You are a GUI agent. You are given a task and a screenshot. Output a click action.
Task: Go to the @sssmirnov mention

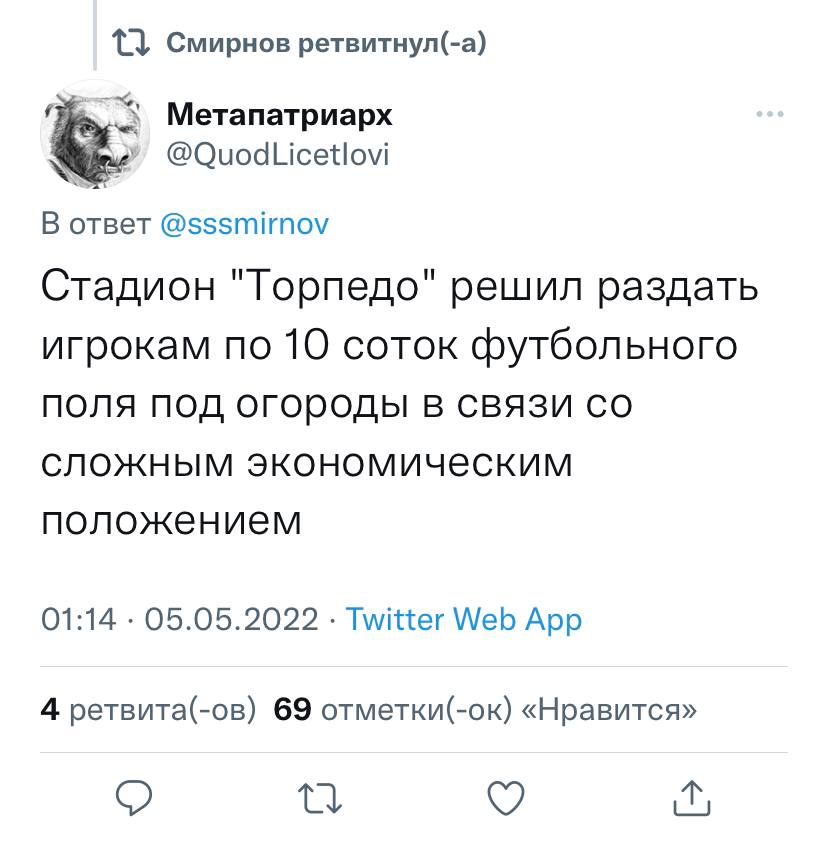click(x=244, y=224)
